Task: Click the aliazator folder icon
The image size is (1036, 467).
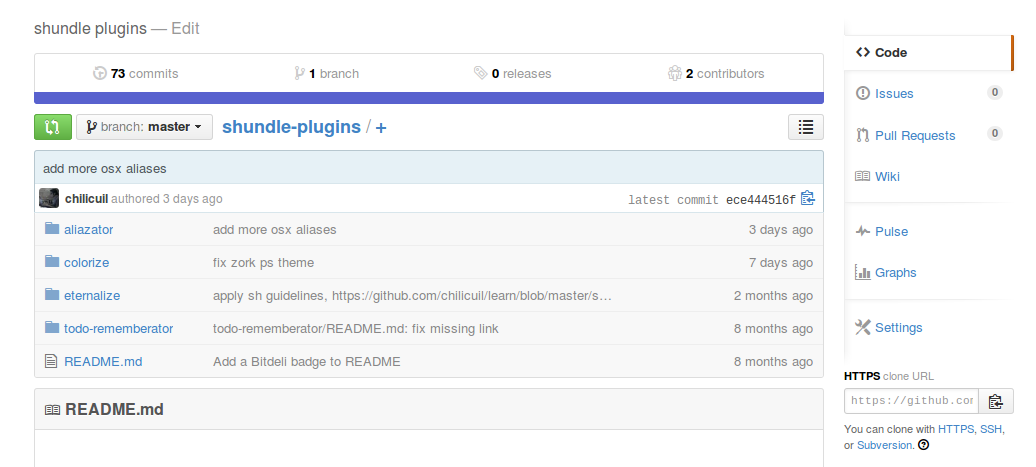Action: pos(52,229)
